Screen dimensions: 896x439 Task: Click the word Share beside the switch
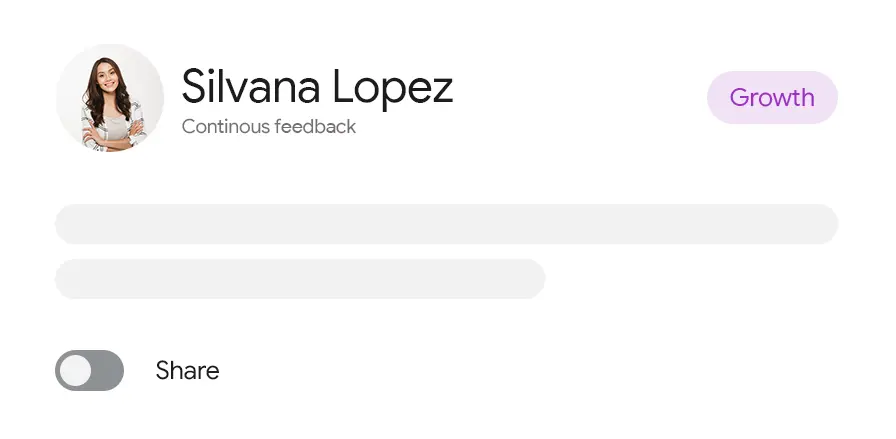tap(187, 371)
